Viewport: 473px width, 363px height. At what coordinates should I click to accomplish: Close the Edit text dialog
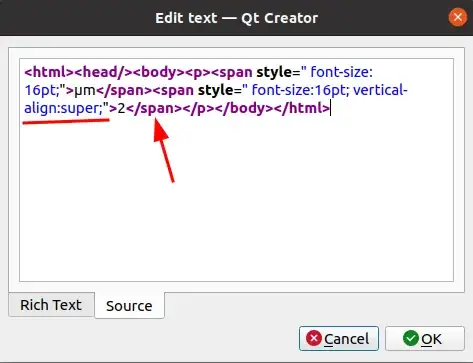[x=457, y=17]
